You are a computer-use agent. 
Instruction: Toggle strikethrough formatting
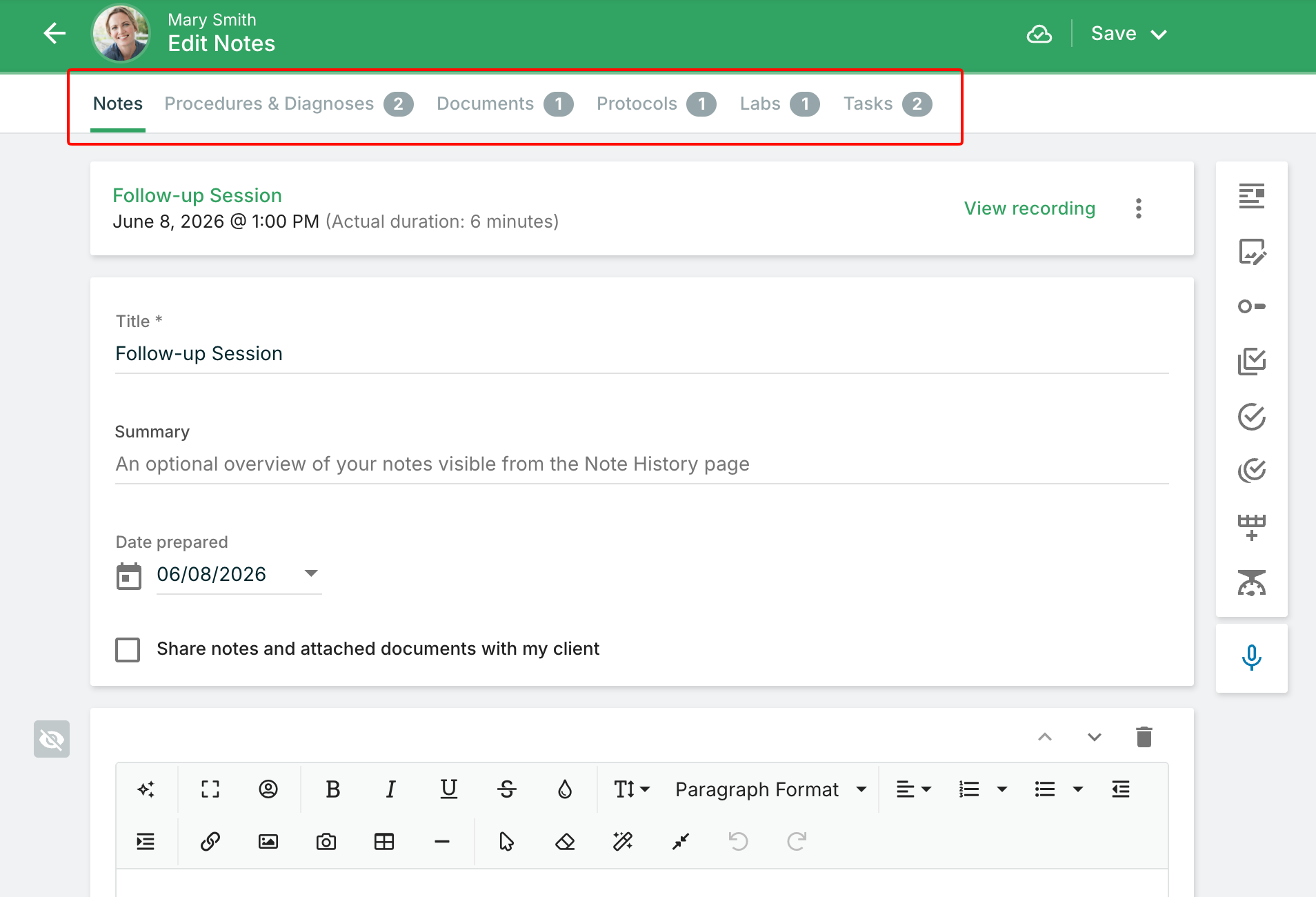(507, 789)
